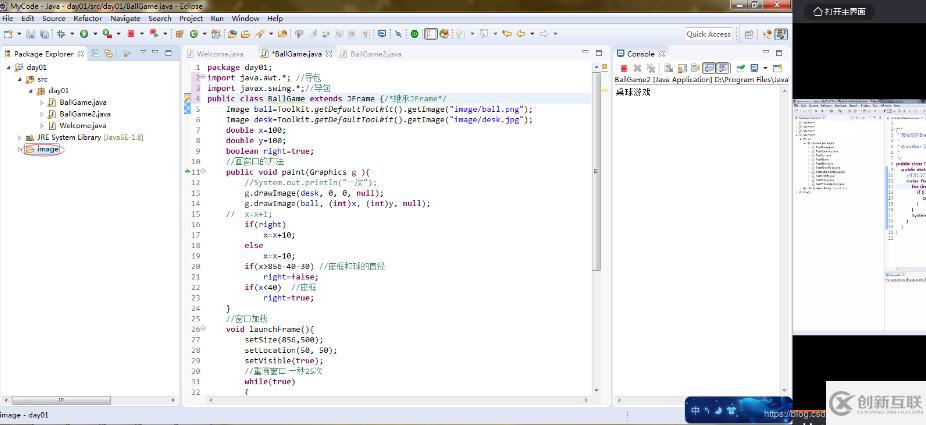Click the Quick Access search field
Image resolution: width=926 pixels, height=425 pixels.
point(708,34)
